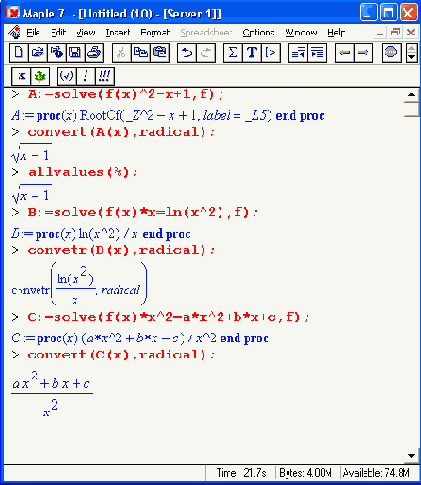Open a file with the folder icon
Screen dimensions: 421x485
(x=38, y=53)
